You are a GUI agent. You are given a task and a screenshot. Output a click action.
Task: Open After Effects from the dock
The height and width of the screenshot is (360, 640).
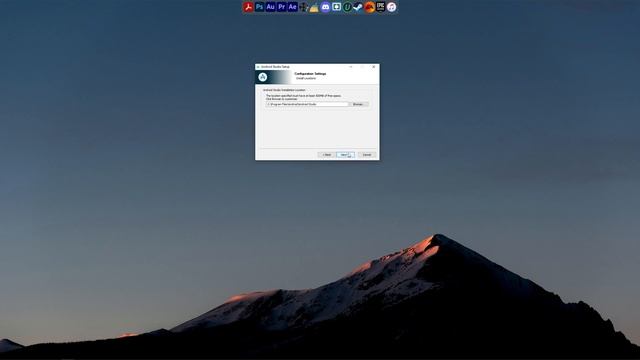pyautogui.click(x=292, y=7)
